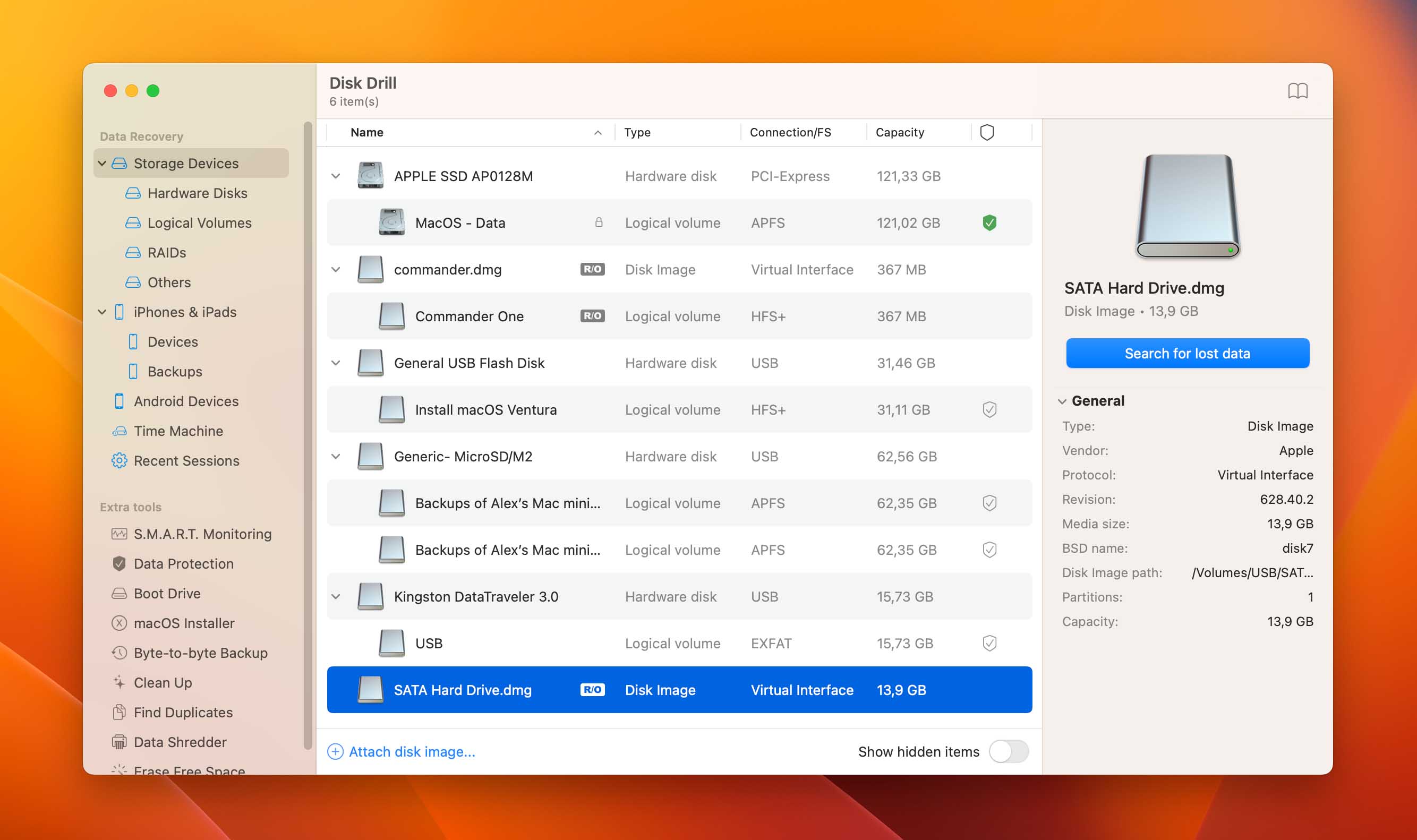Click the Disk Image path value
This screenshot has height=840, width=1417.
pos(1252,573)
